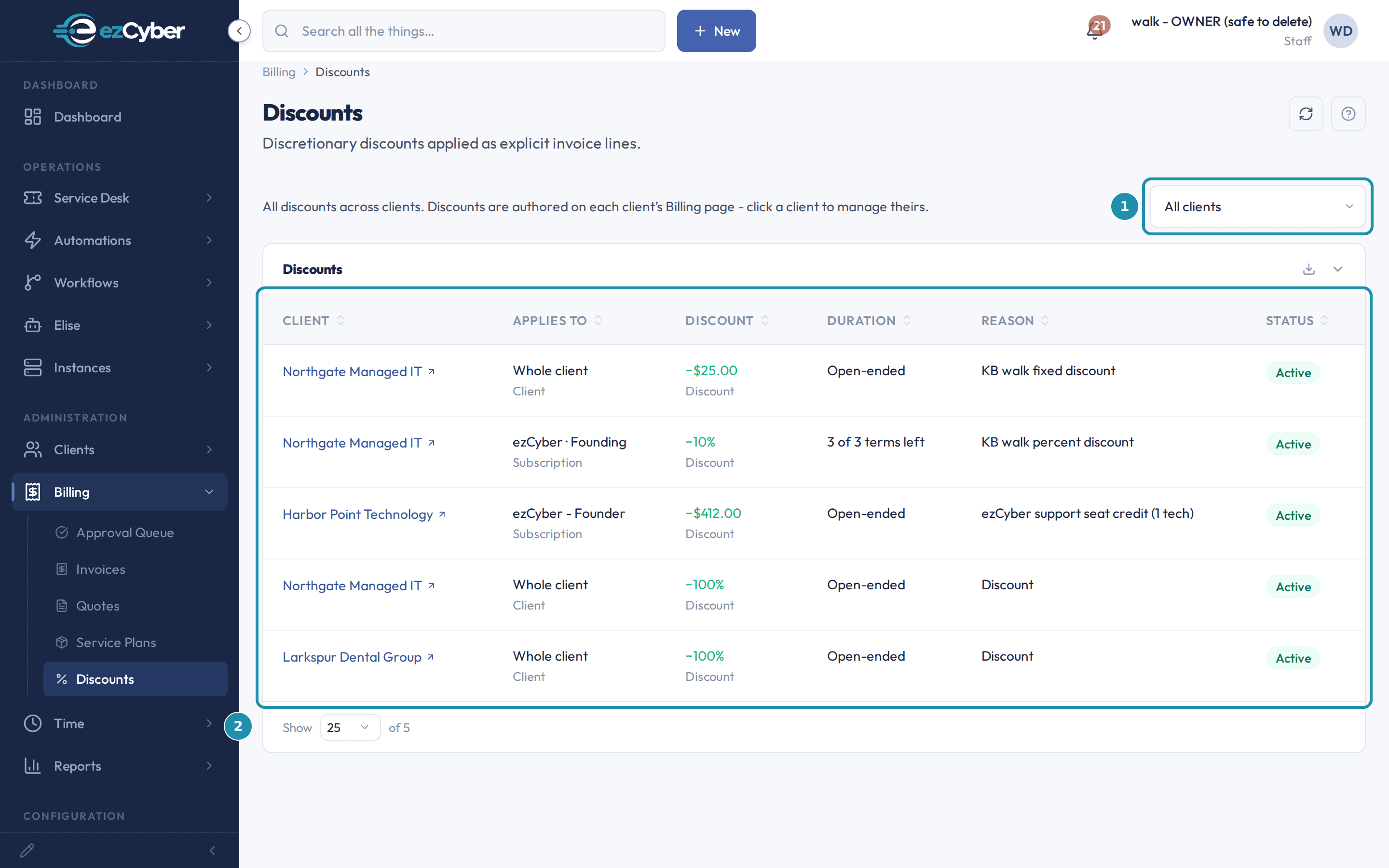Click the 'KB walk percent discount' reason

click(1057, 442)
